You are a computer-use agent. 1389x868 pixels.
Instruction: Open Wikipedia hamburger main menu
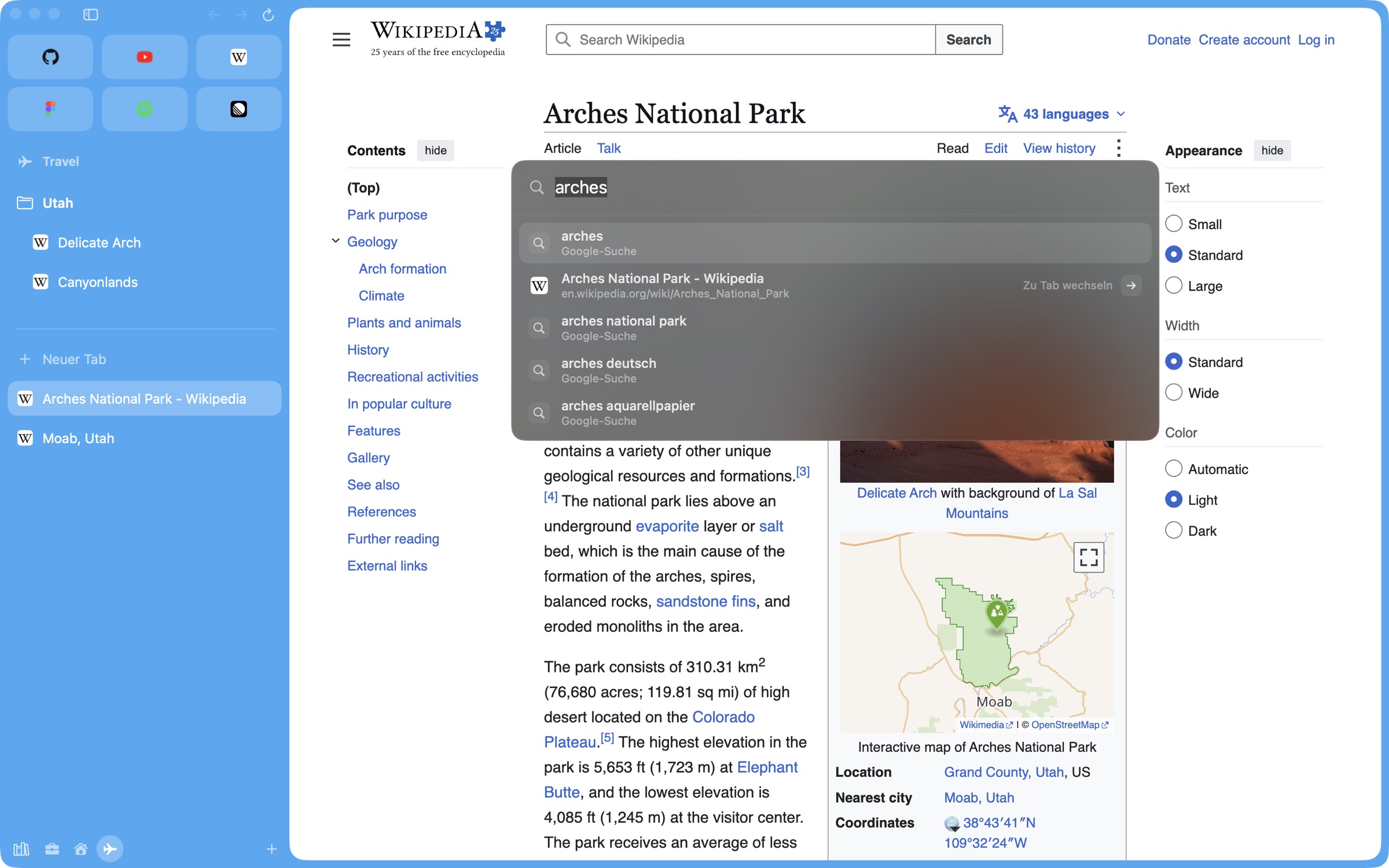pyautogui.click(x=341, y=39)
